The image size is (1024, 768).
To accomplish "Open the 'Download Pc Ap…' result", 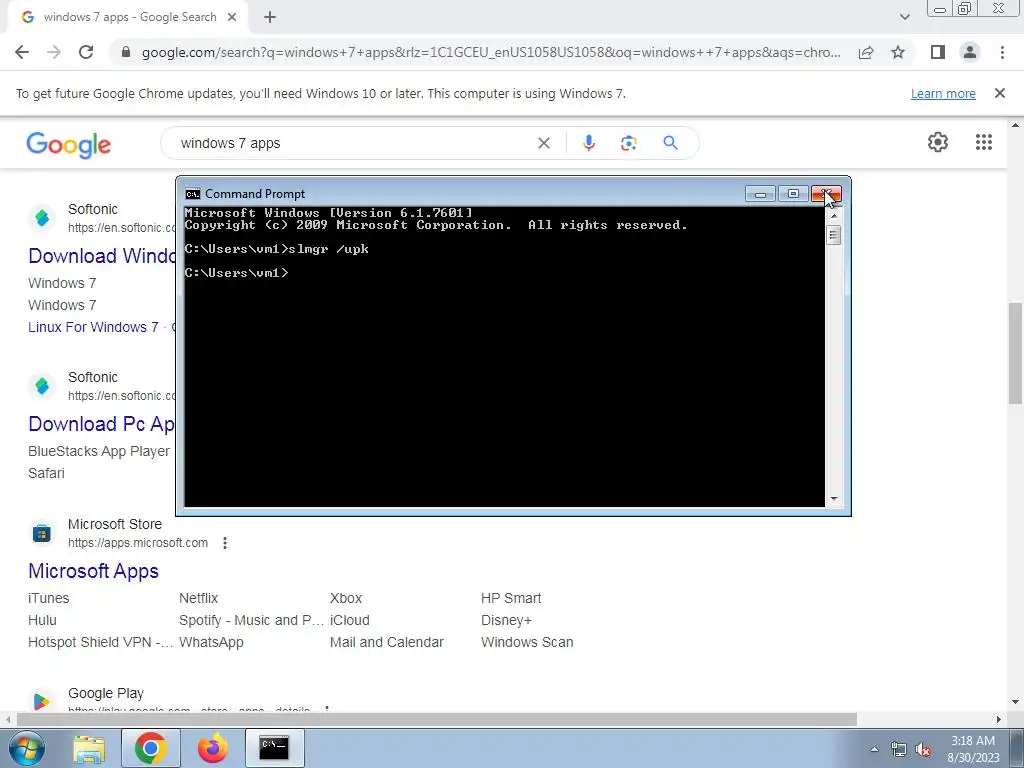I will coord(102,424).
